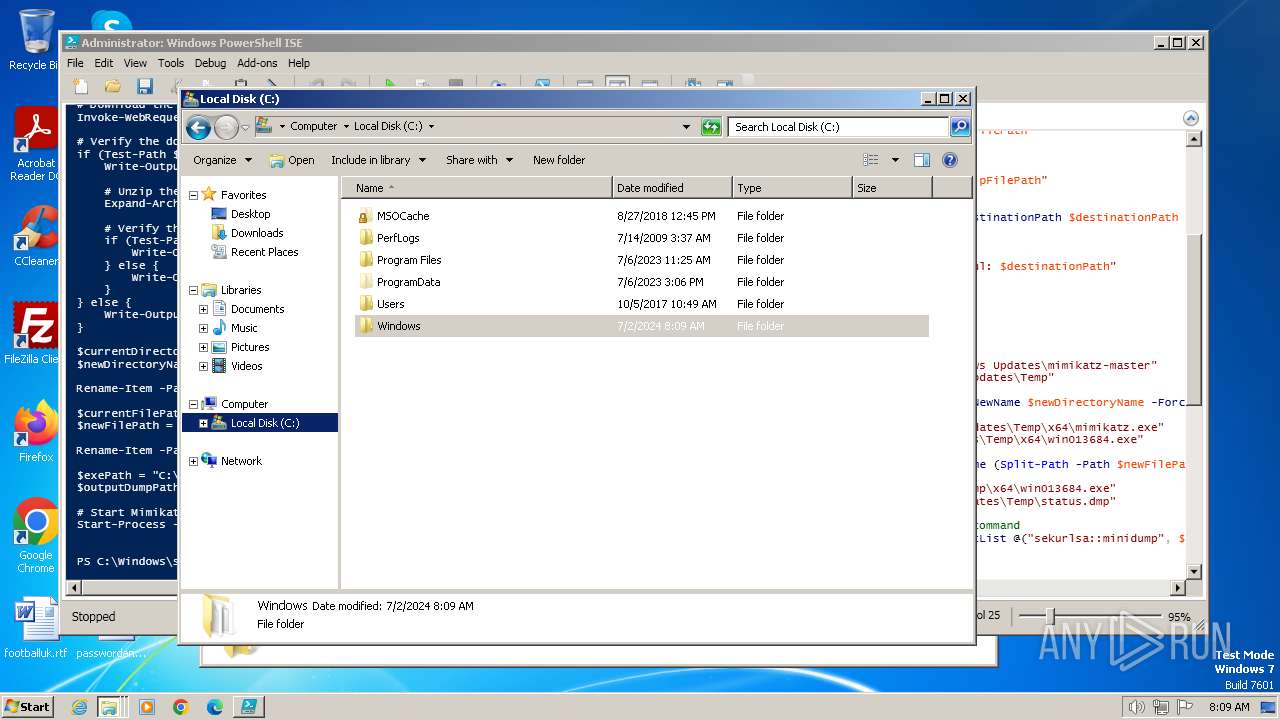Click Microsoft Edge taskbar icon
This screenshot has width=1280, height=720.
(214, 707)
